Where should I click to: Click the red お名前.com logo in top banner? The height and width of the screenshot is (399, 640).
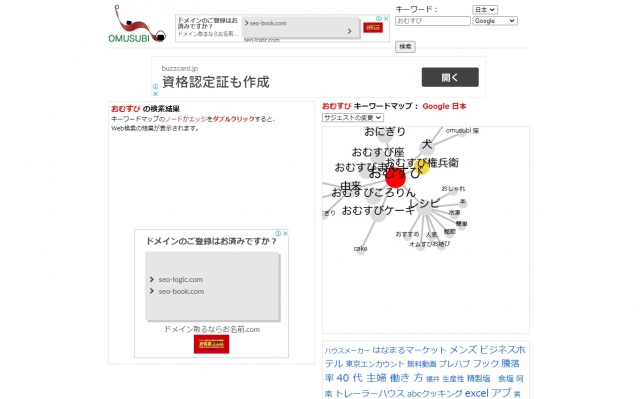click(x=373, y=27)
